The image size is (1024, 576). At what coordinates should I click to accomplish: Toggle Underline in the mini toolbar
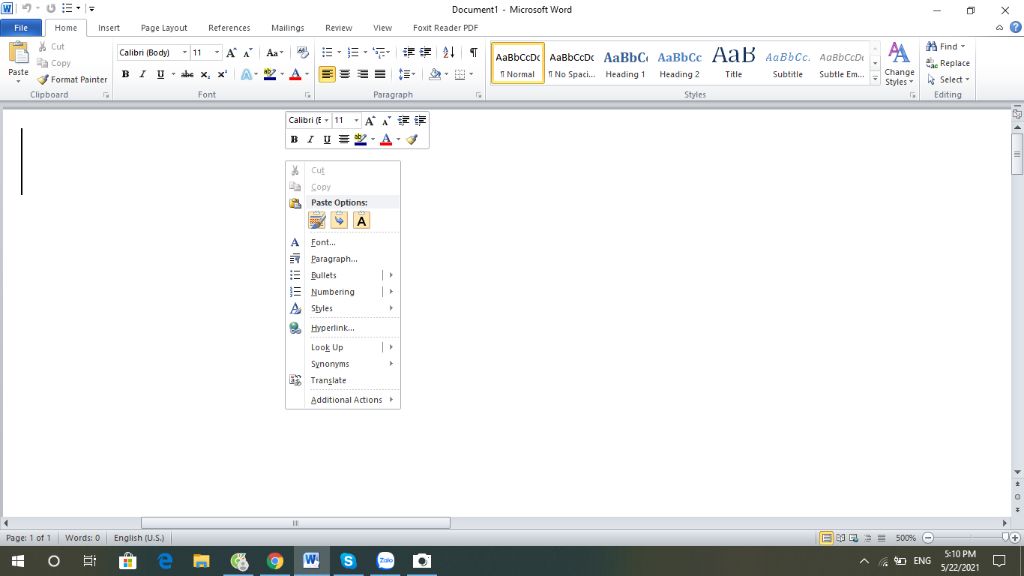(x=327, y=139)
